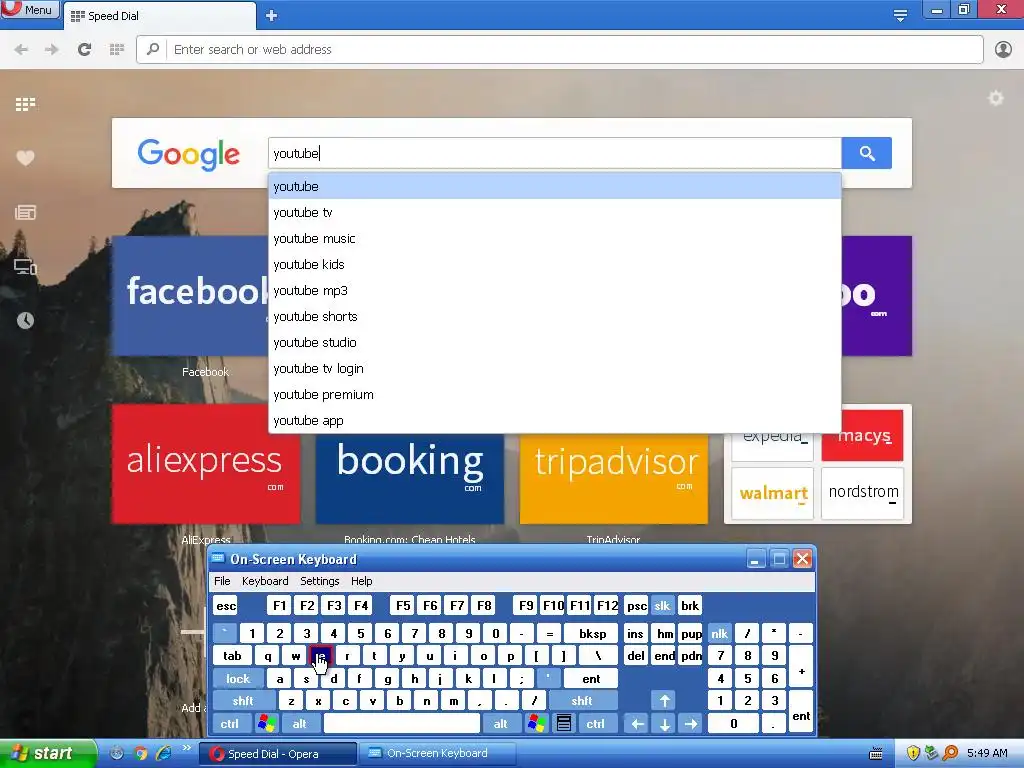Open the Opera Menu button
The image size is (1024, 768).
(29, 10)
